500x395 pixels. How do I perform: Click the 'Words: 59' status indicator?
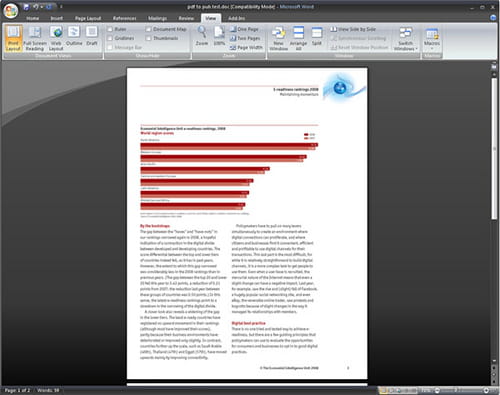point(48,390)
